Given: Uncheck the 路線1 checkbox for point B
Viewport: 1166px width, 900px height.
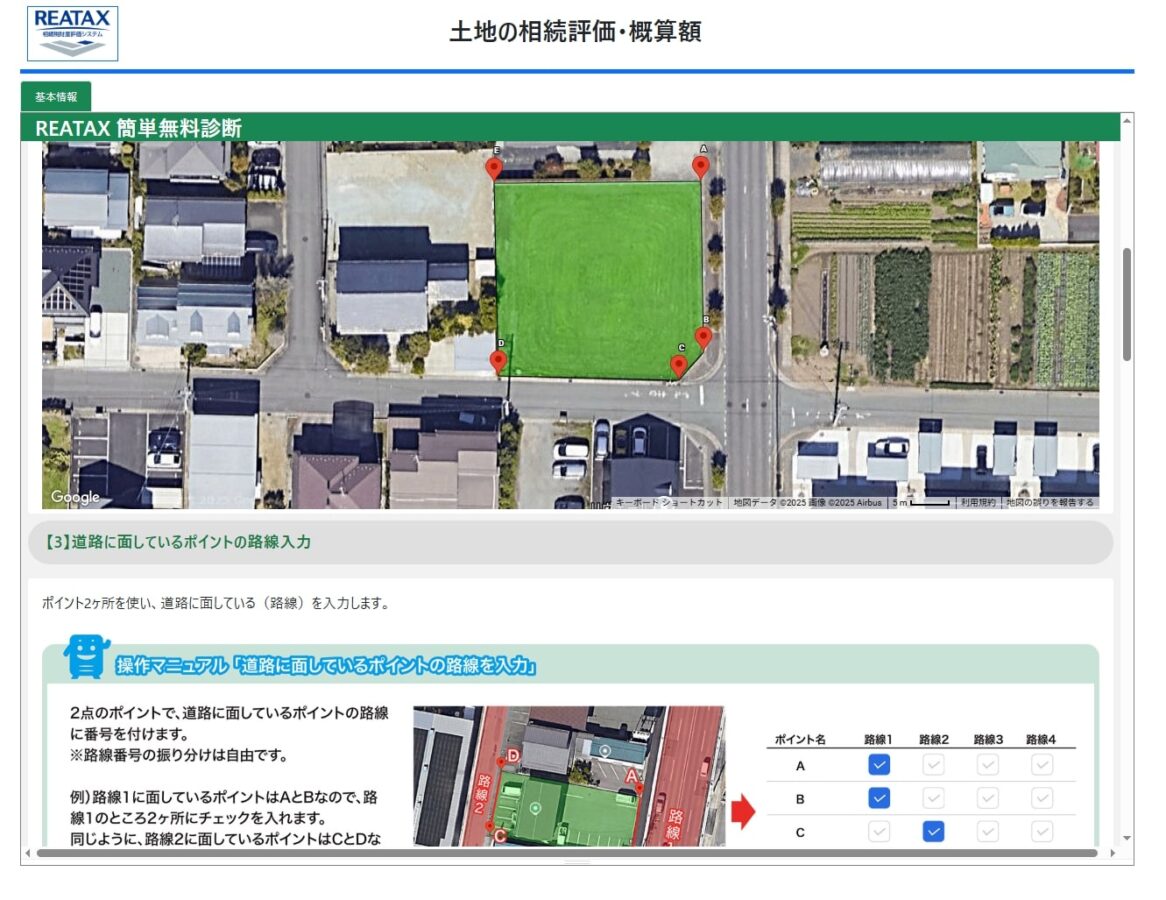Looking at the screenshot, I should pyautogui.click(x=877, y=798).
